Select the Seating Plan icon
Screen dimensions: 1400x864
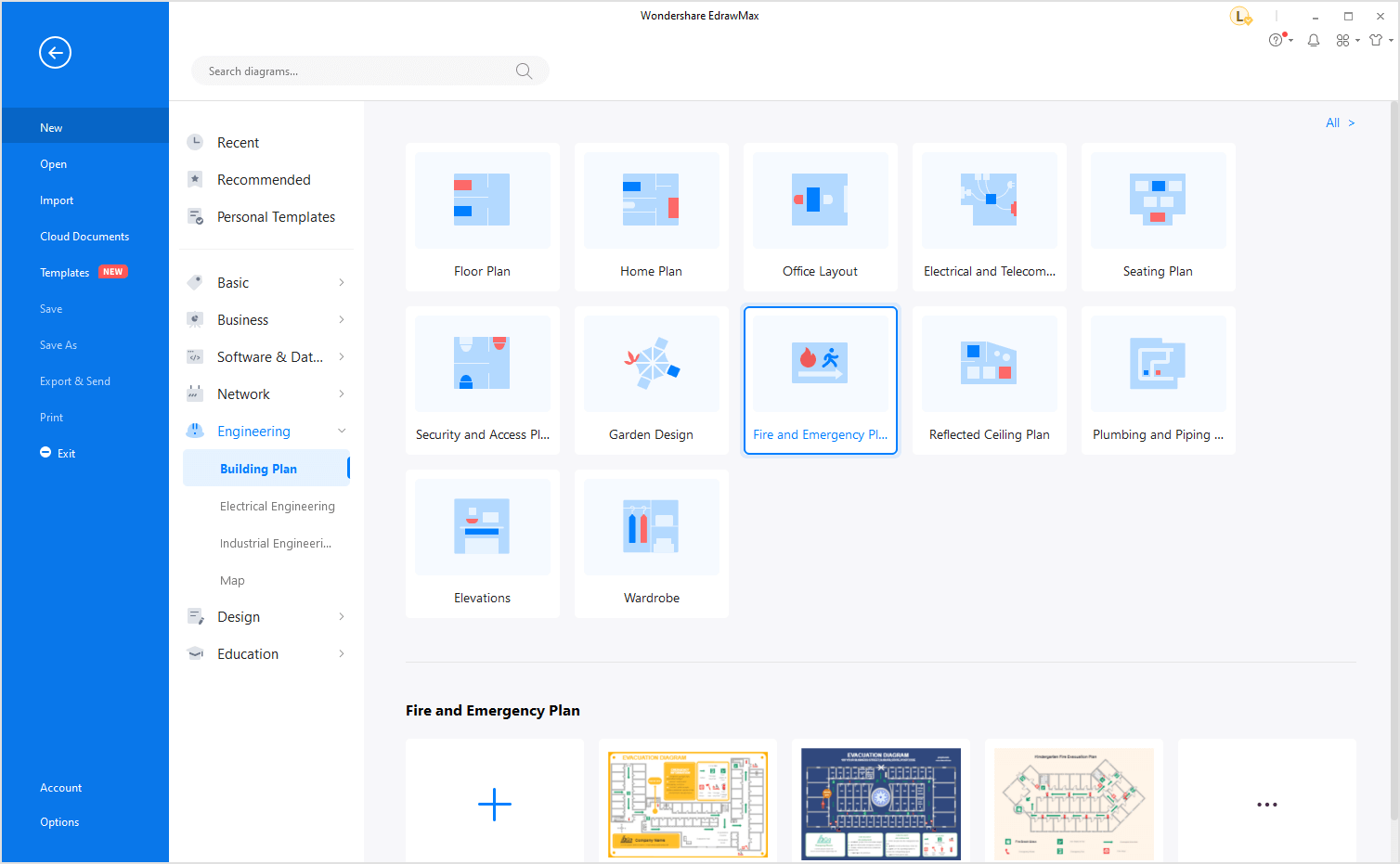(1158, 200)
